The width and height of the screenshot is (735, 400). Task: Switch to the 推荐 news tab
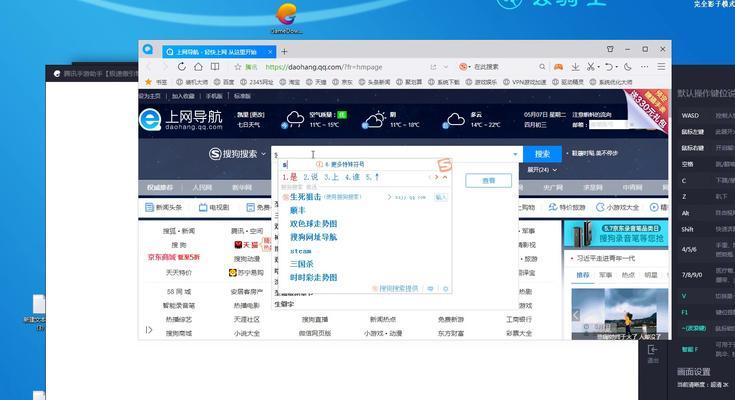tap(582, 275)
